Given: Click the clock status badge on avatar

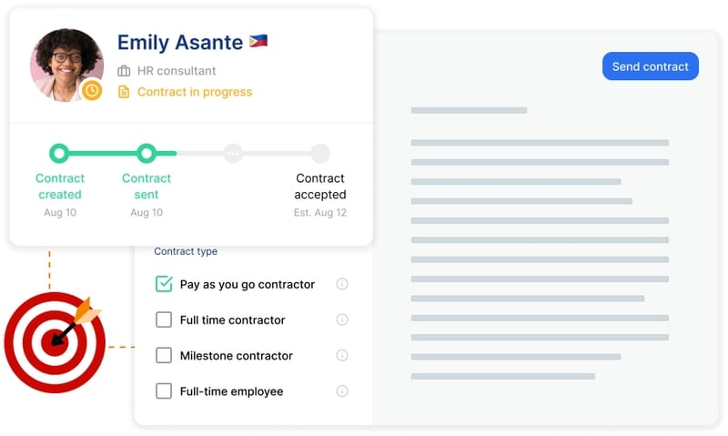Looking at the screenshot, I should click(x=92, y=90).
